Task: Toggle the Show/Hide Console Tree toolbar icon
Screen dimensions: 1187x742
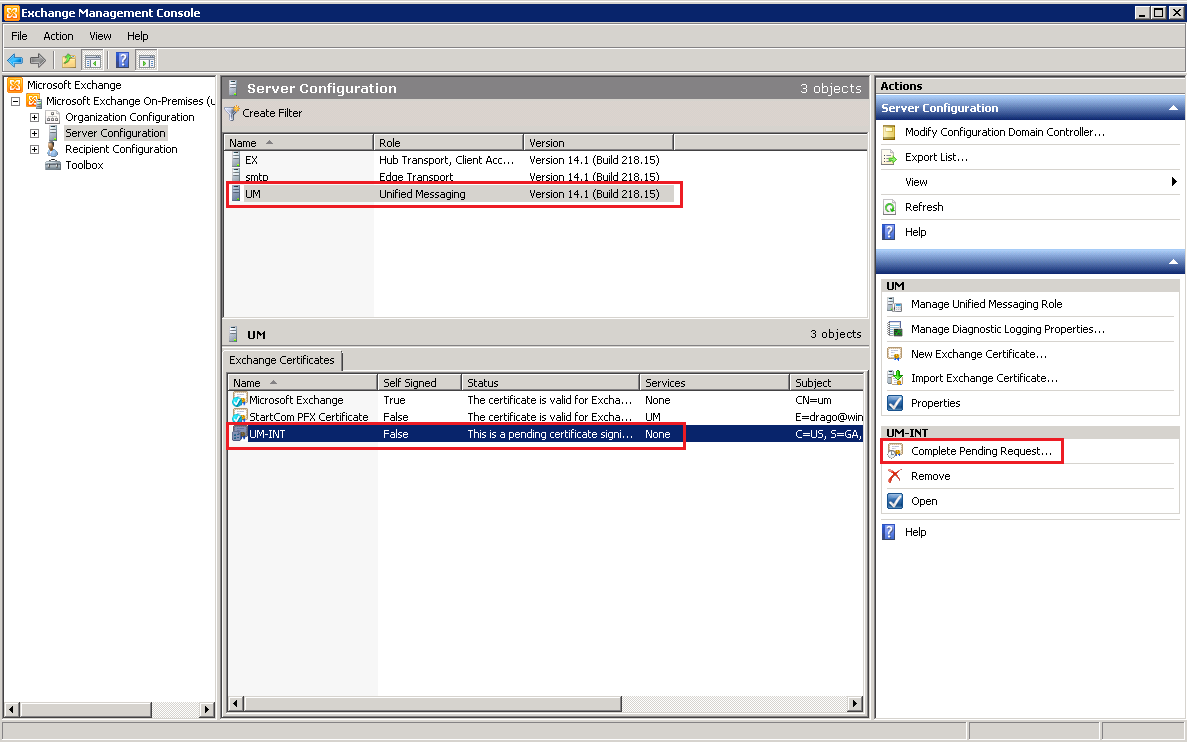Action: pyautogui.click(x=92, y=61)
